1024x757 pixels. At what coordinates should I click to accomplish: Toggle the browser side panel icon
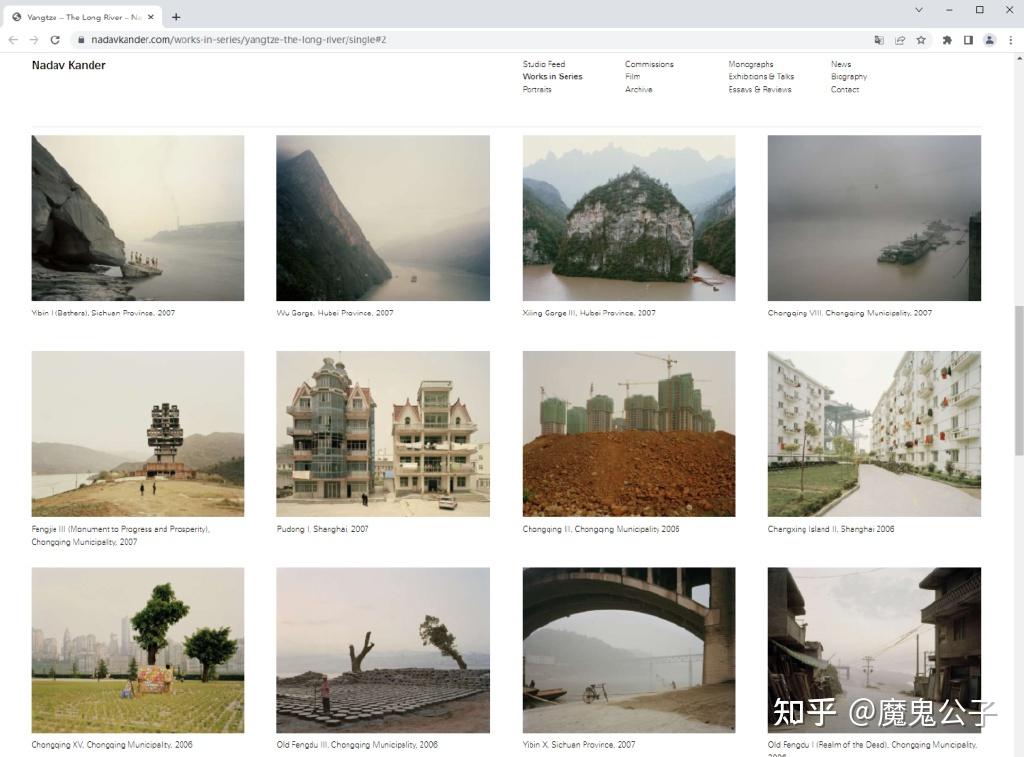coord(968,40)
